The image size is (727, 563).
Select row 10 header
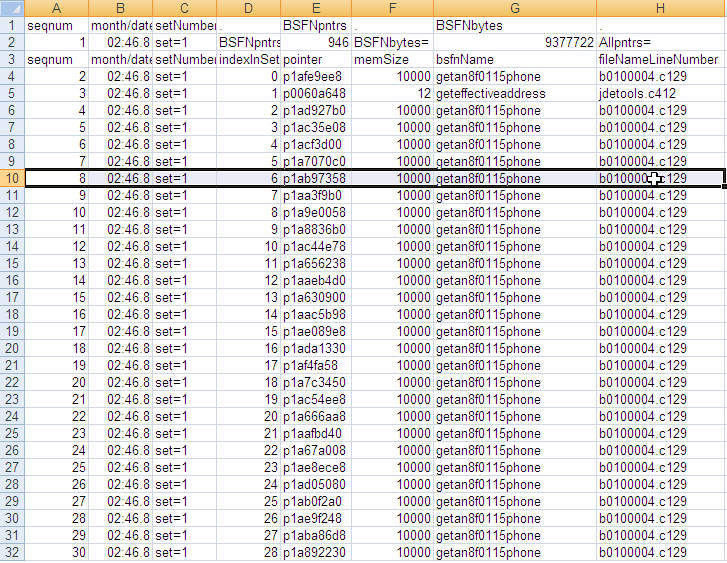12,179
